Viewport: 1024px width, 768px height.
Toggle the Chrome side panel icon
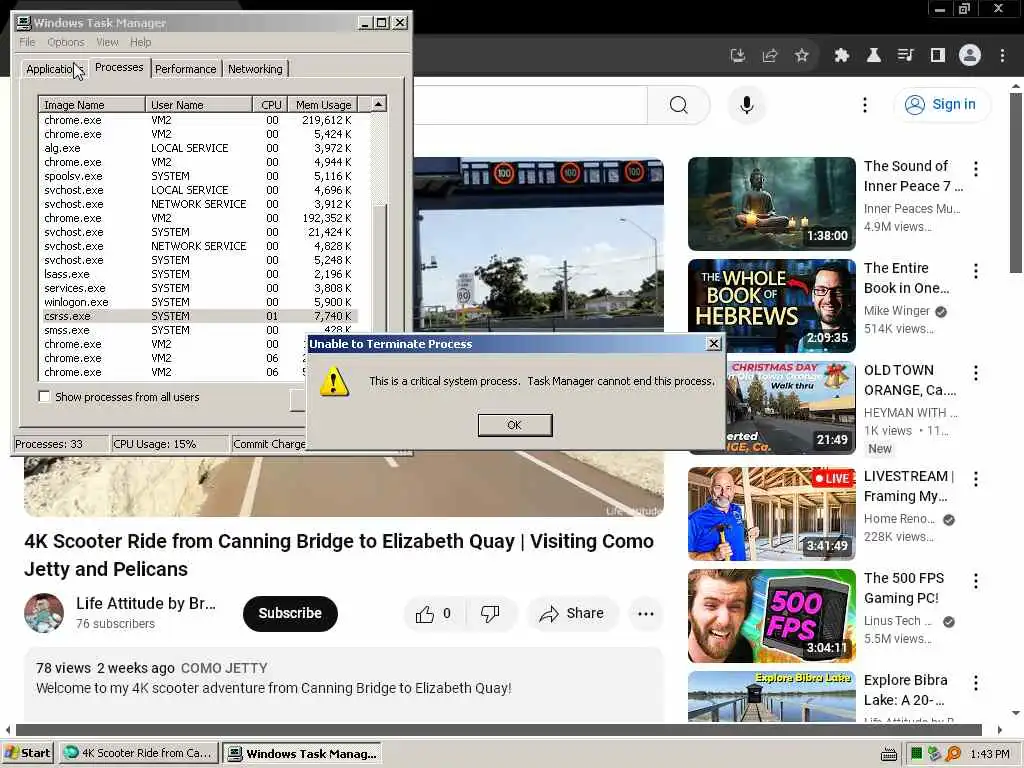coord(938,56)
